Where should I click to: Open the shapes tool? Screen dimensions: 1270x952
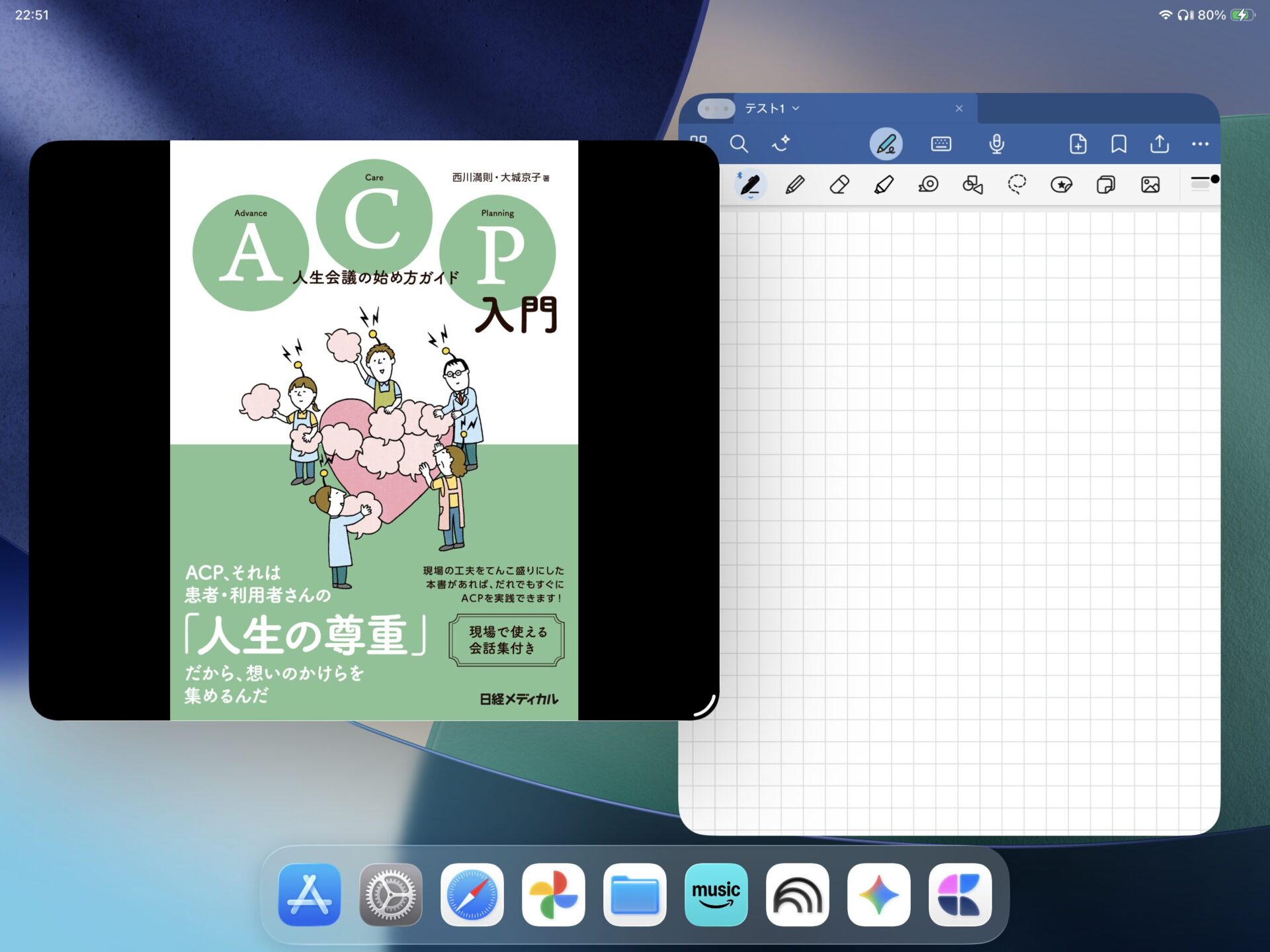972,185
